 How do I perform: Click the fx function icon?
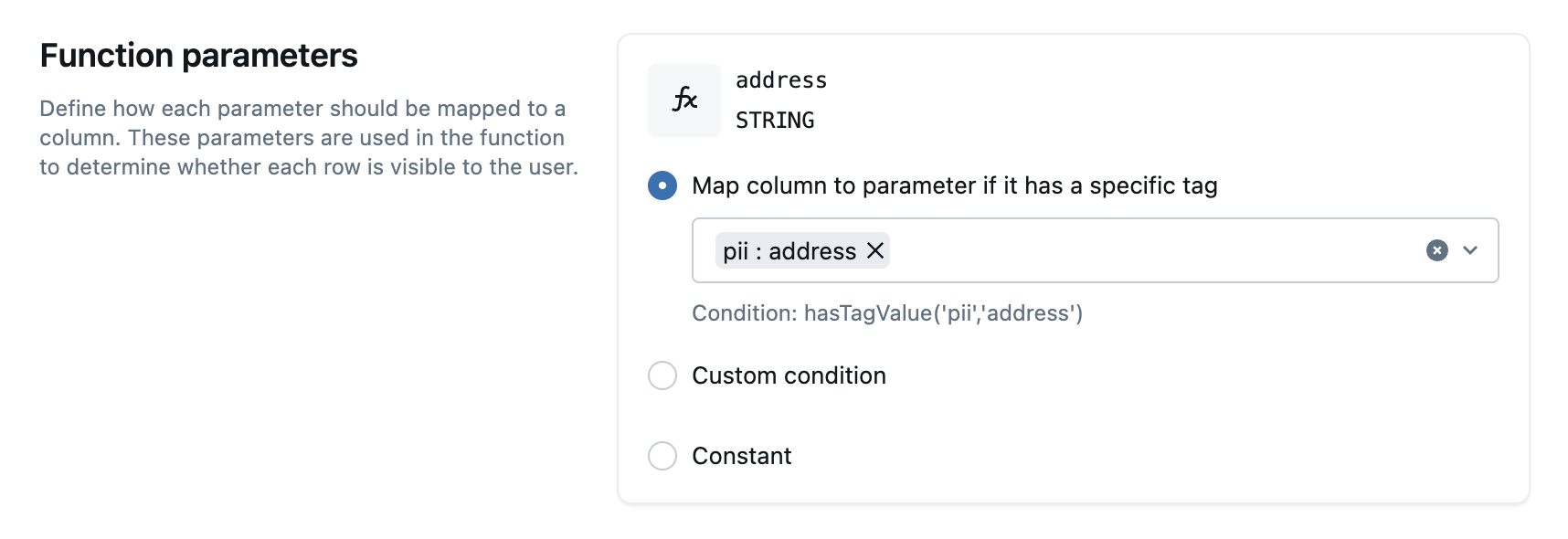(x=683, y=100)
